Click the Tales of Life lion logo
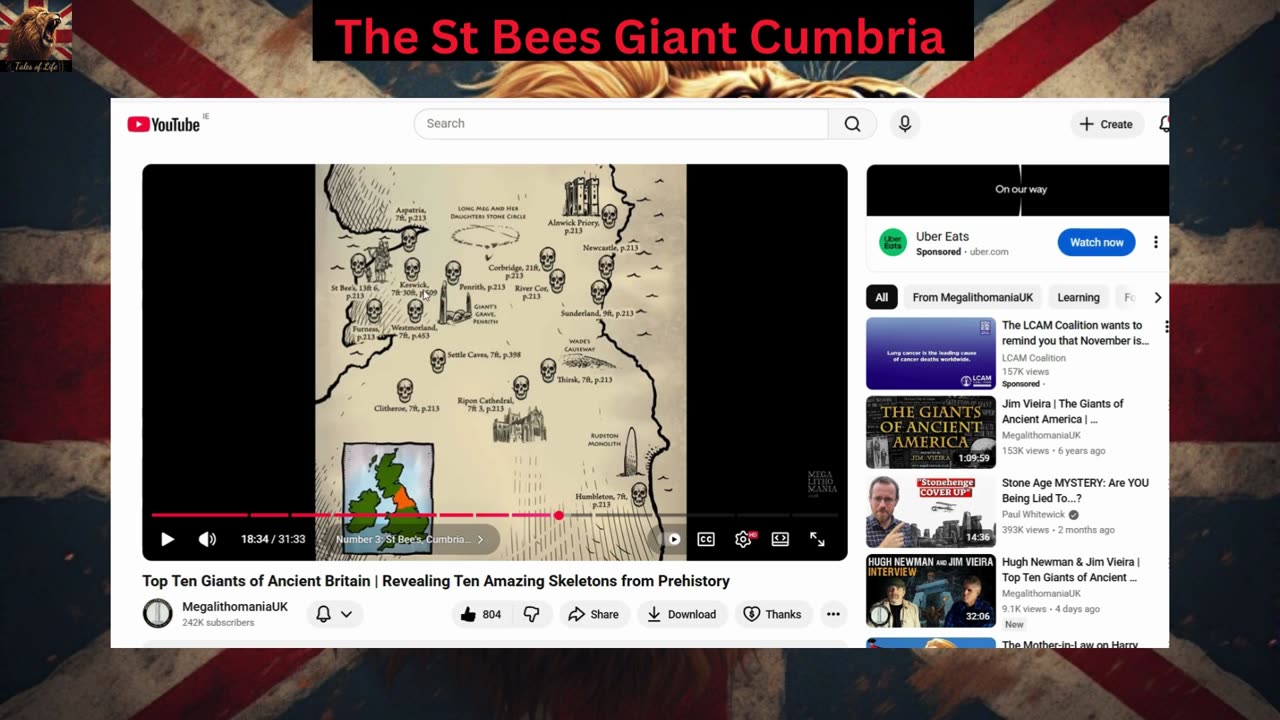This screenshot has height=720, width=1280. point(36,36)
